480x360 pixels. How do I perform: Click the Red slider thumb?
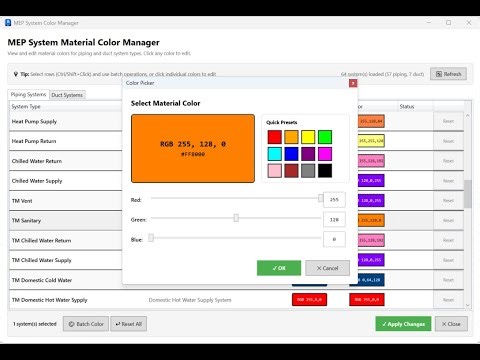(320, 198)
